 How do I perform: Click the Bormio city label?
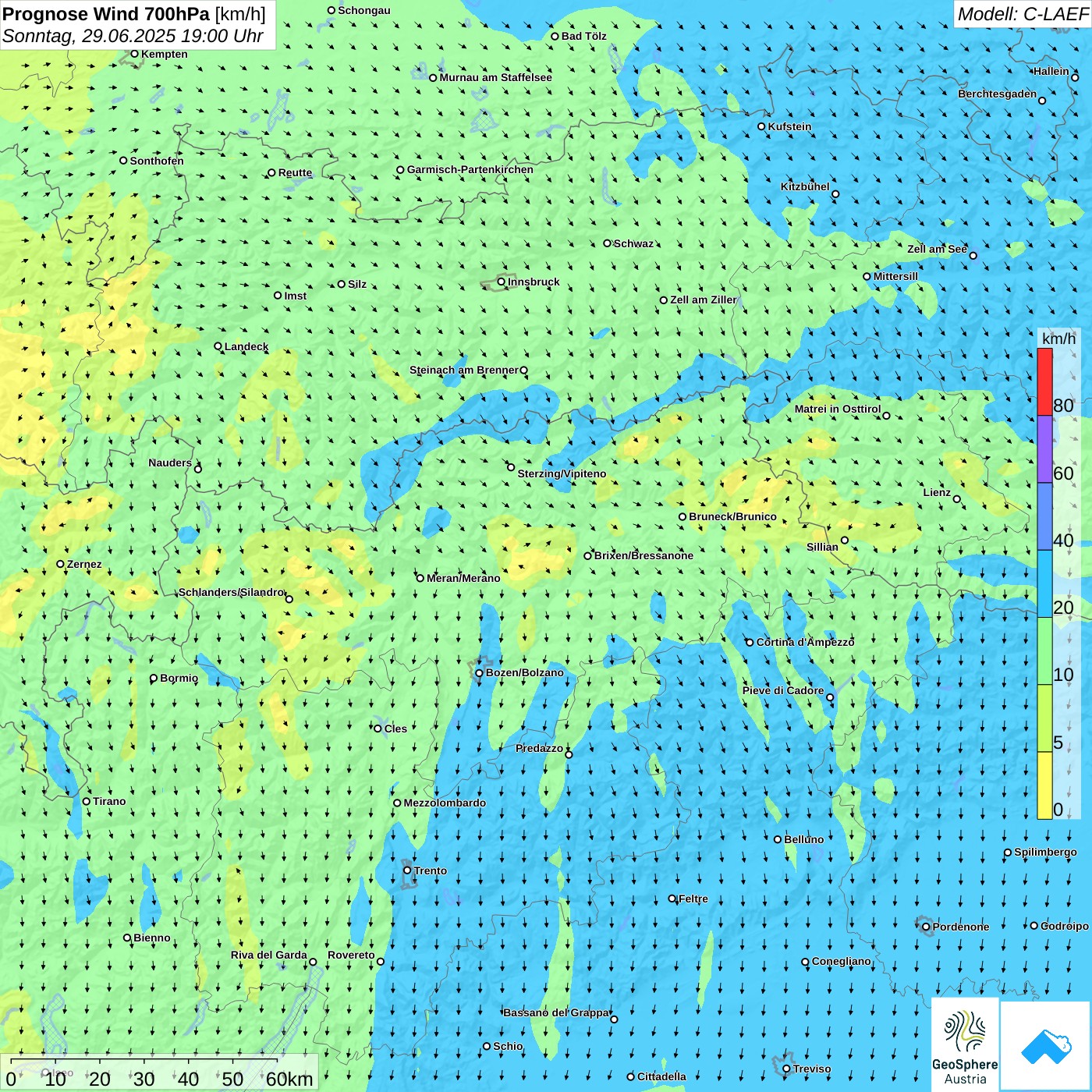point(179,678)
